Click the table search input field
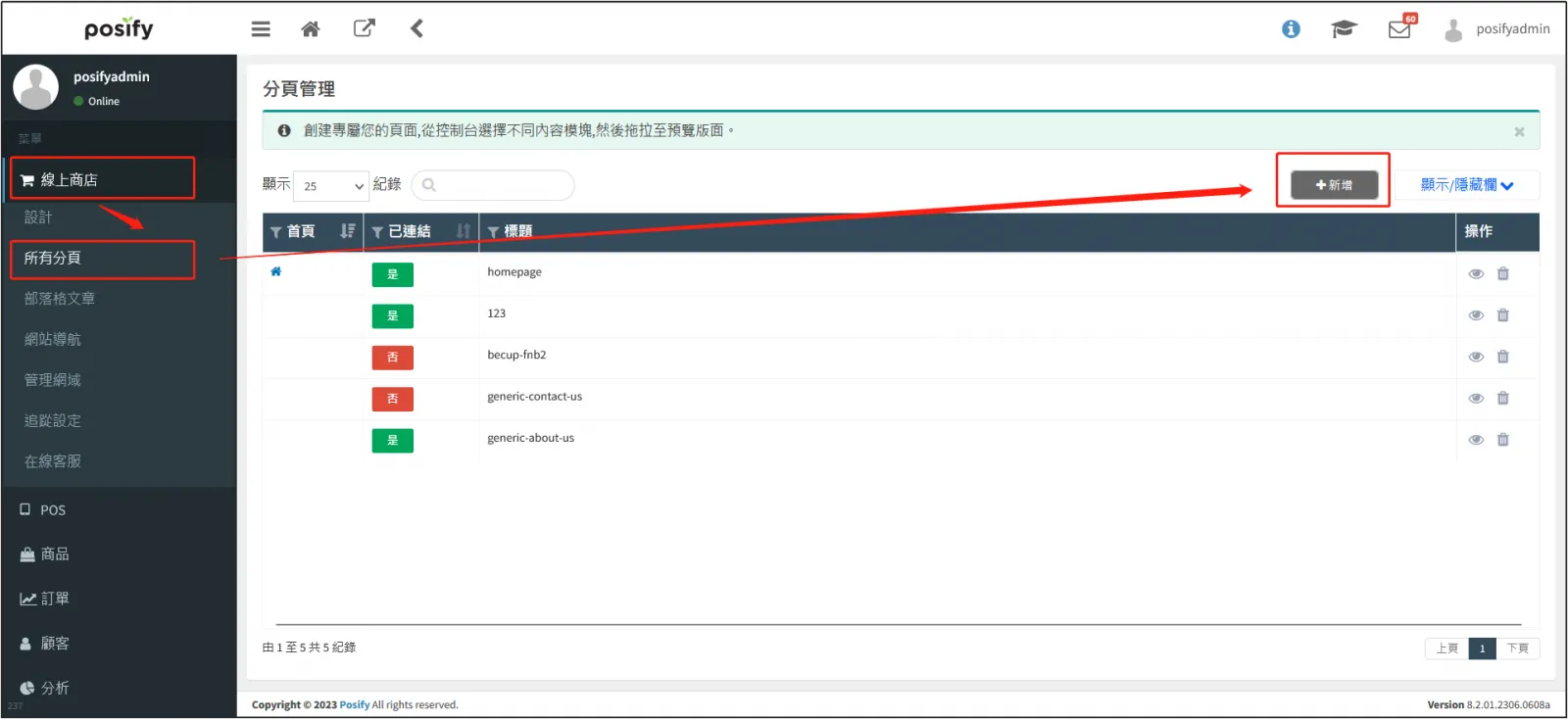Image resolution: width=1568 pixels, height=719 pixels. tap(493, 185)
